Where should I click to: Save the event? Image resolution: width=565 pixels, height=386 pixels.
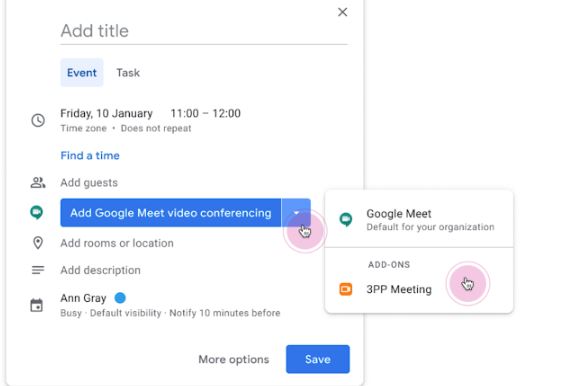(318, 359)
